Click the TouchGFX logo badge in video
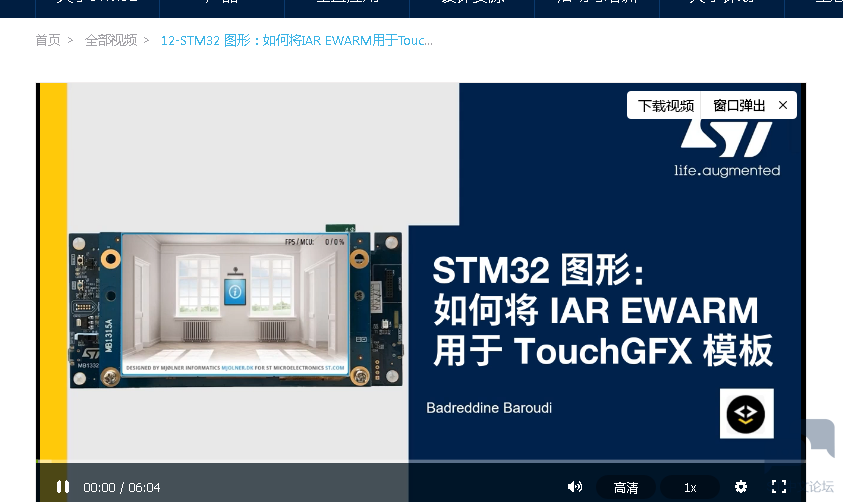The image size is (843, 502). point(746,413)
